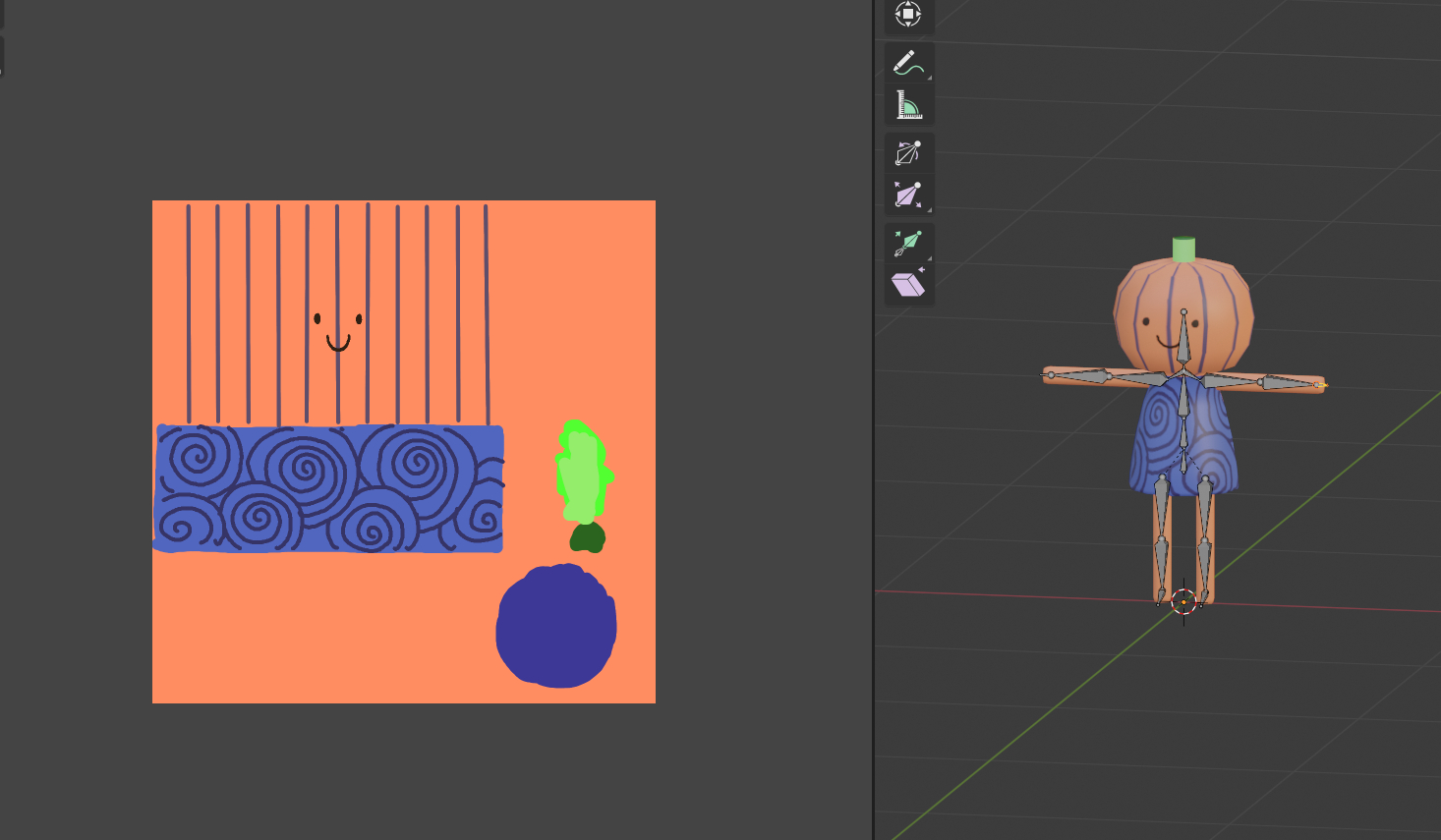The width and height of the screenshot is (1441, 840).
Task: Select the bone Extrude tool
Action: click(908, 243)
